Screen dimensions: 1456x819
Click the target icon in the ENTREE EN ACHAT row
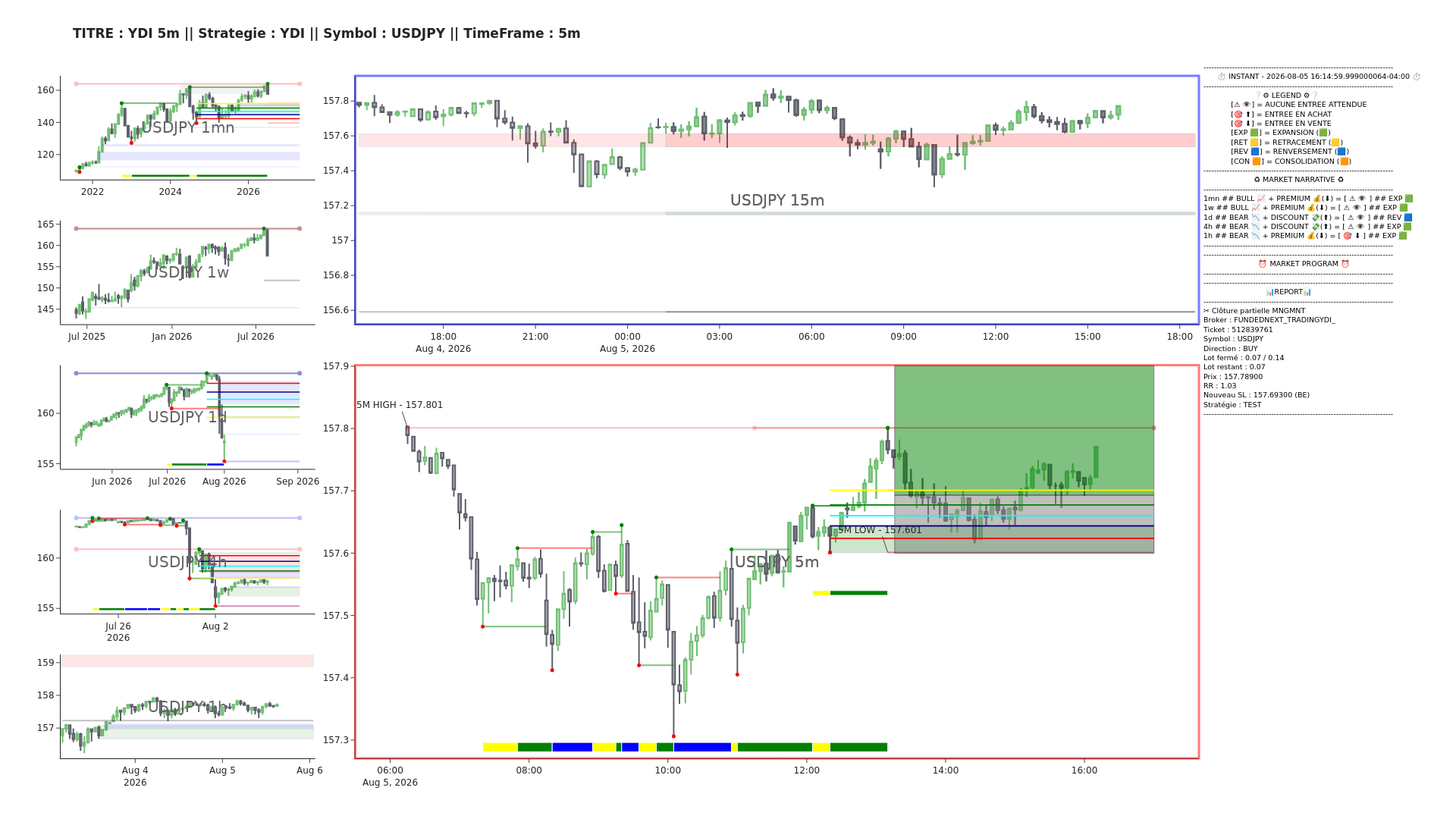[x=1238, y=115]
